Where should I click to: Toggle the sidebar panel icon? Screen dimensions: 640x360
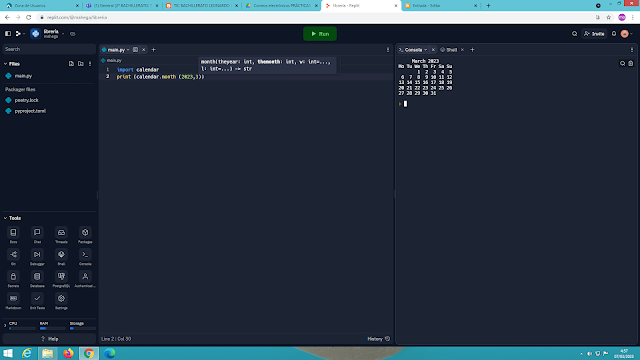pyautogui.click(x=8, y=34)
